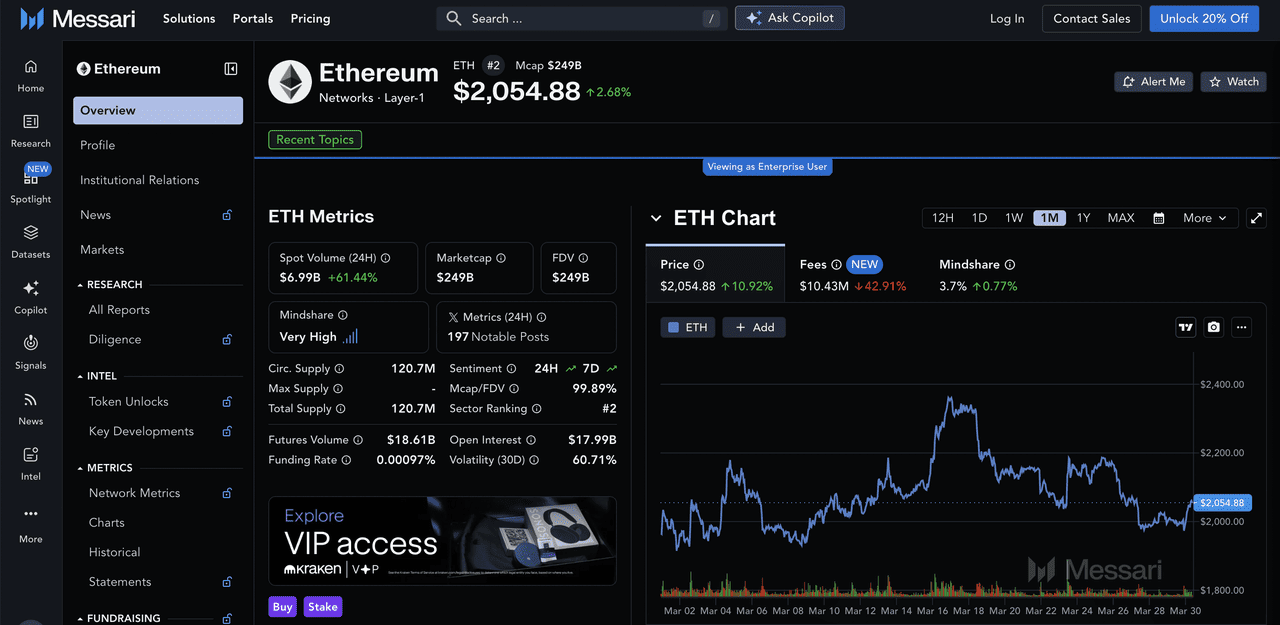Collapse the RESEARCH sidebar group
Image resolution: width=1280 pixels, height=625 pixels.
coord(80,285)
